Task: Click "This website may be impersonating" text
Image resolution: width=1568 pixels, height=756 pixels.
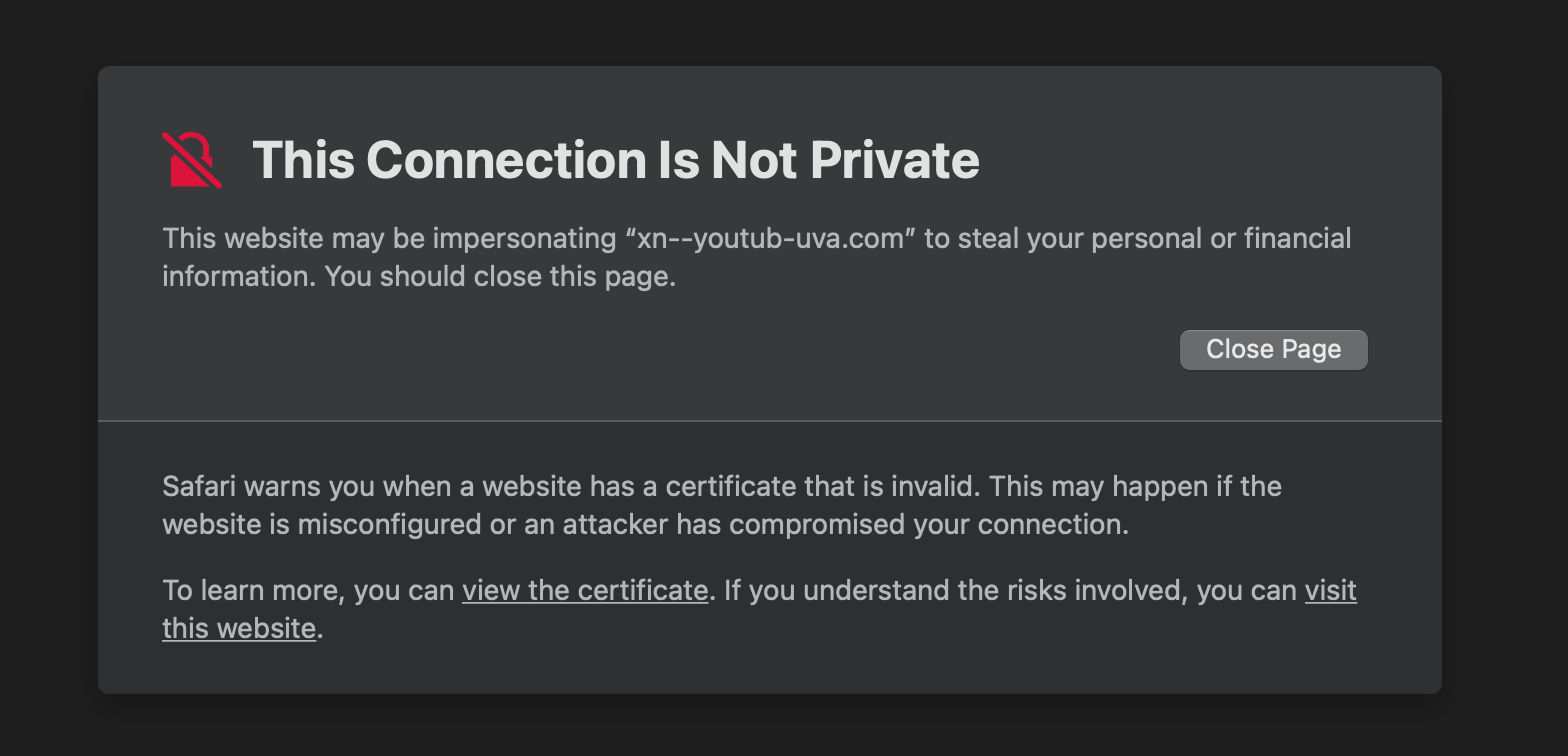Action: 389,239
